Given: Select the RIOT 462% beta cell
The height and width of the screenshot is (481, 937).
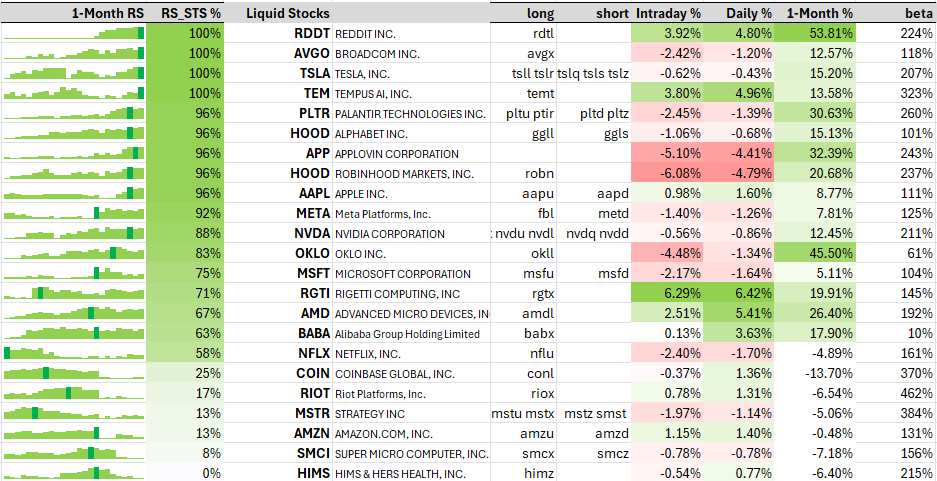Looking at the screenshot, I should click(896, 394).
